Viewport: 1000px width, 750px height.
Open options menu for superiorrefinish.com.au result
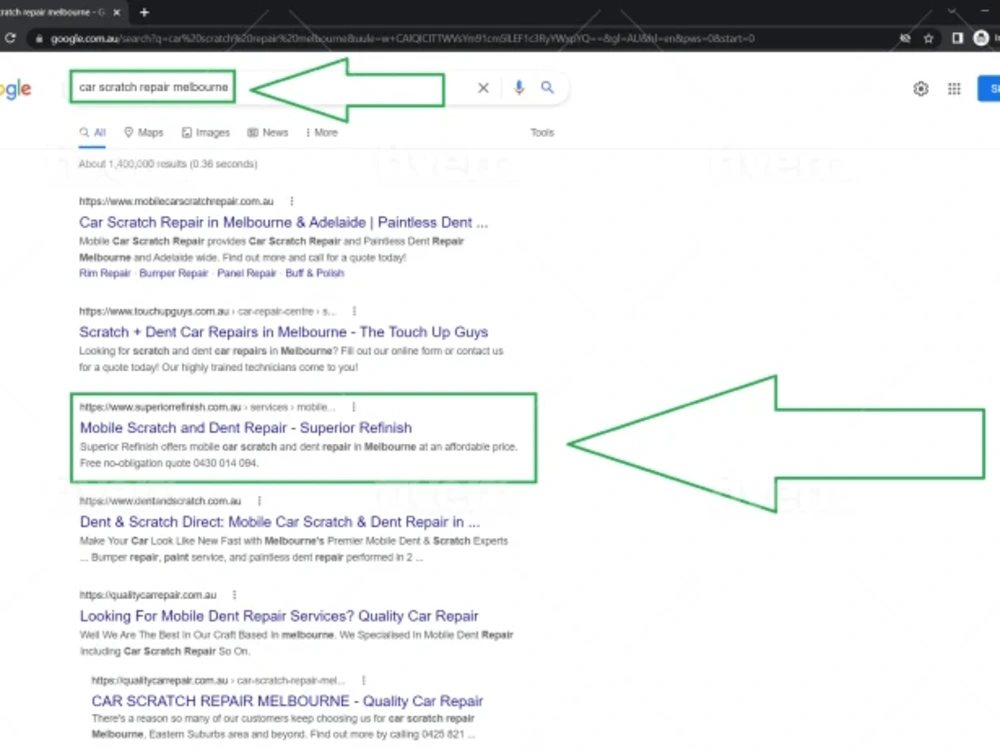[x=354, y=407]
